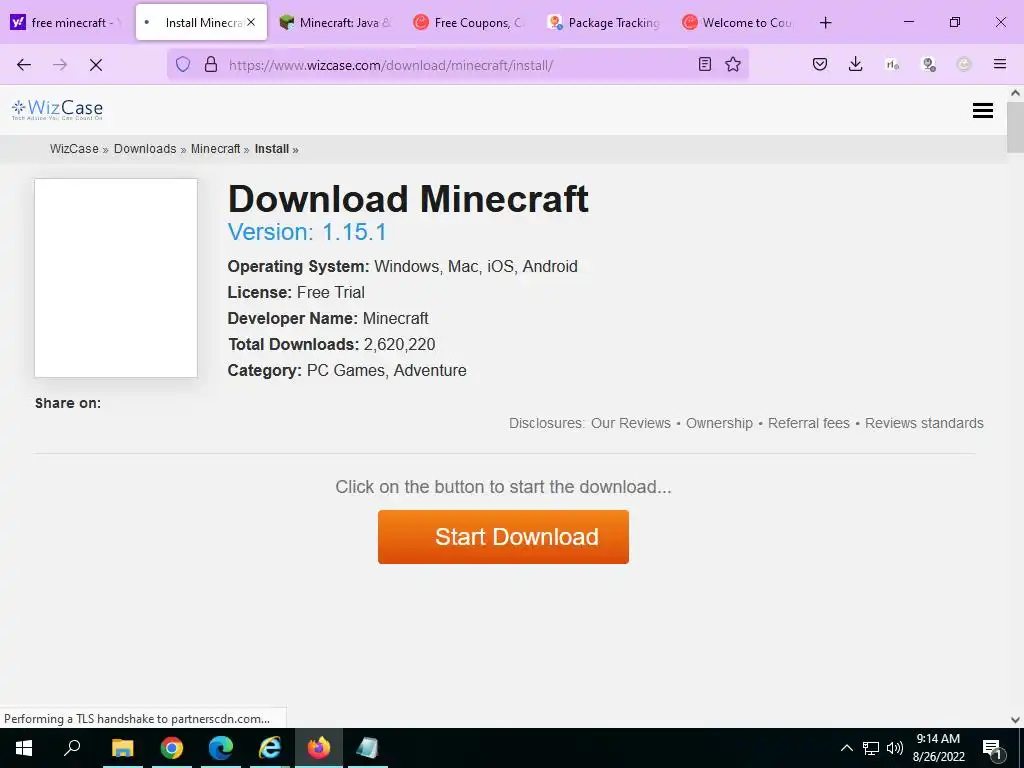Click the blank Minecraft product image

[116, 278]
